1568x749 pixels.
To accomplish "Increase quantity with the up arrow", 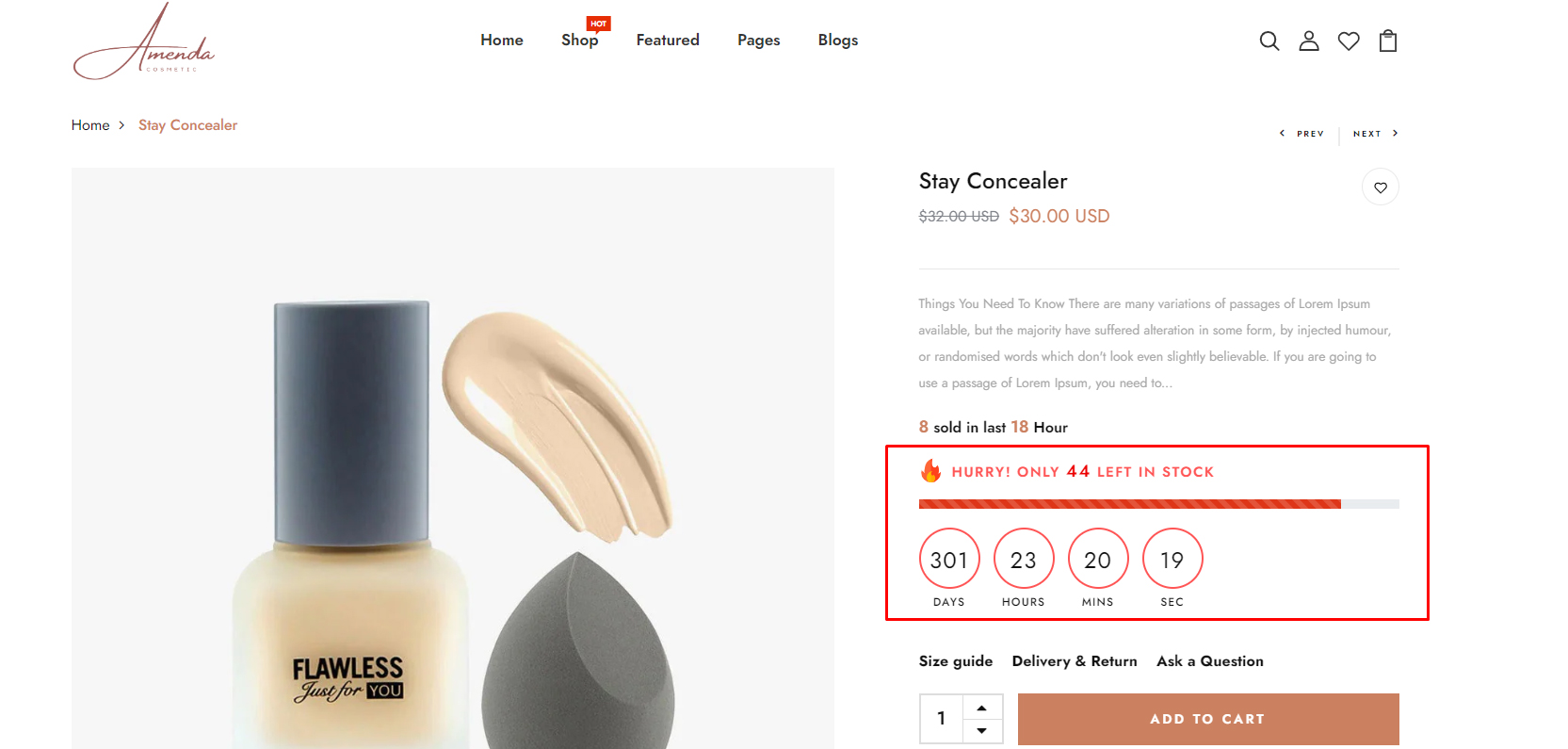I will [982, 708].
